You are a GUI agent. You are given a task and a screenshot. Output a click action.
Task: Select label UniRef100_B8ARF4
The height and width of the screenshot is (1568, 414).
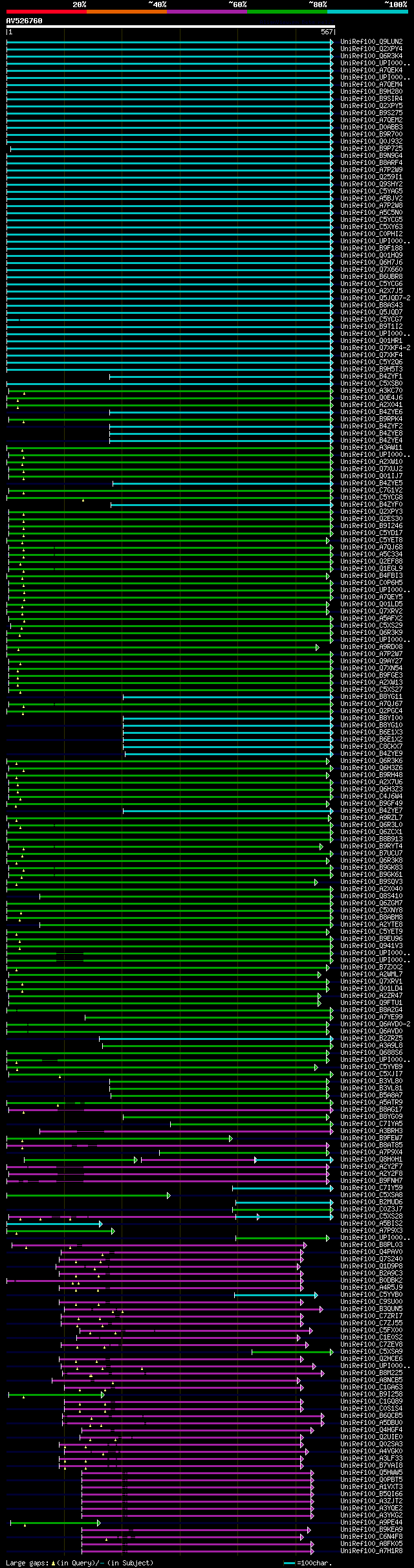(371, 163)
